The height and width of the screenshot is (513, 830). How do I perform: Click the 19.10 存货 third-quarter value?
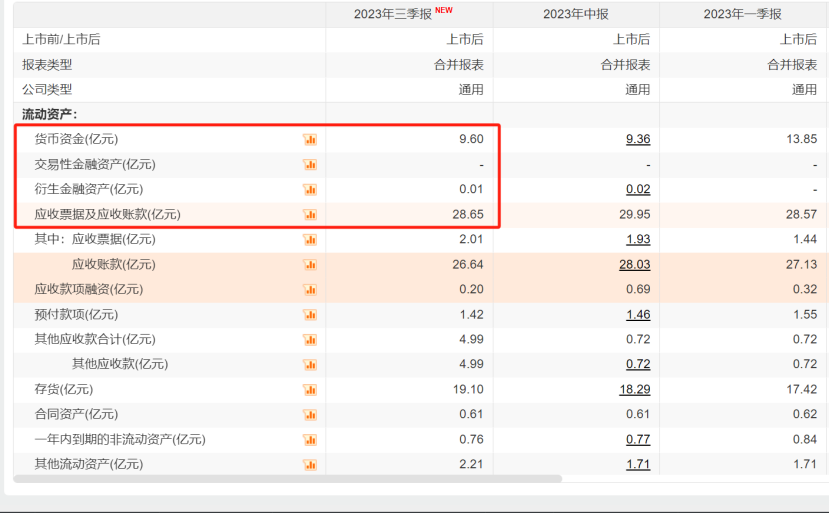468,390
